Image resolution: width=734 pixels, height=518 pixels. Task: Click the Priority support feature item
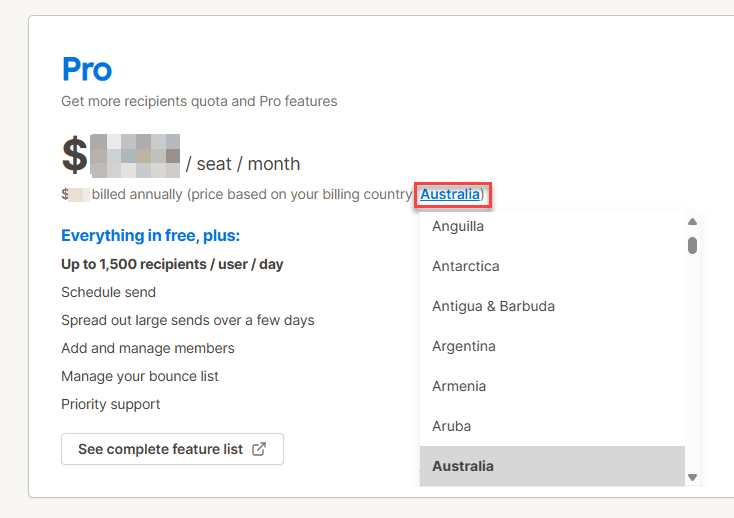(110, 404)
